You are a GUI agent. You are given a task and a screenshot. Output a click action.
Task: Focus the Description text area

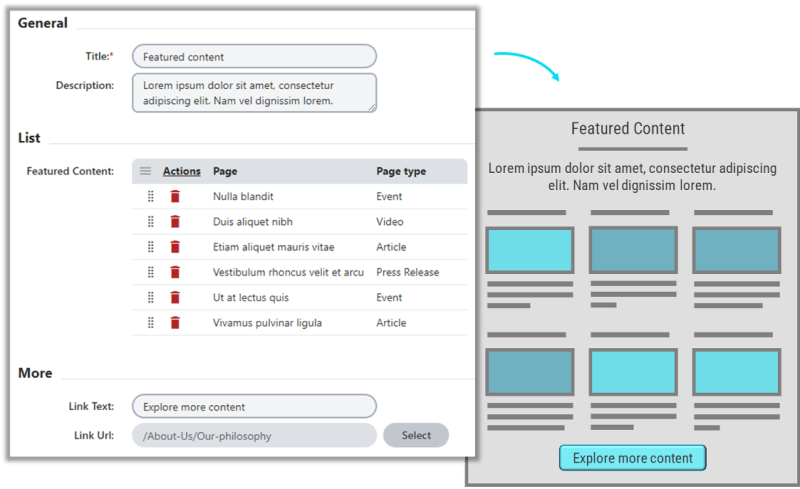254,93
